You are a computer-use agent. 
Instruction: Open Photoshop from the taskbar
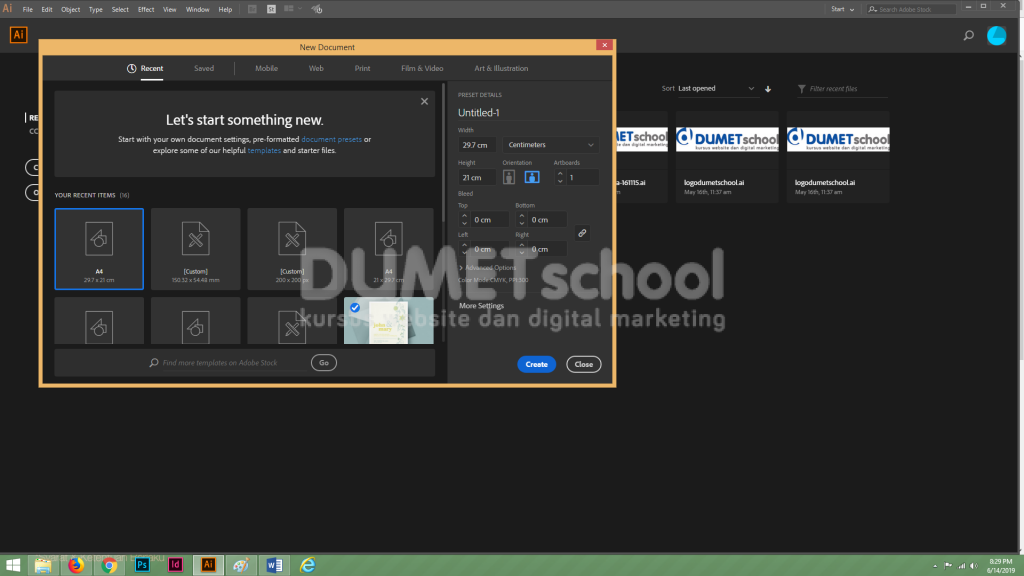142,565
